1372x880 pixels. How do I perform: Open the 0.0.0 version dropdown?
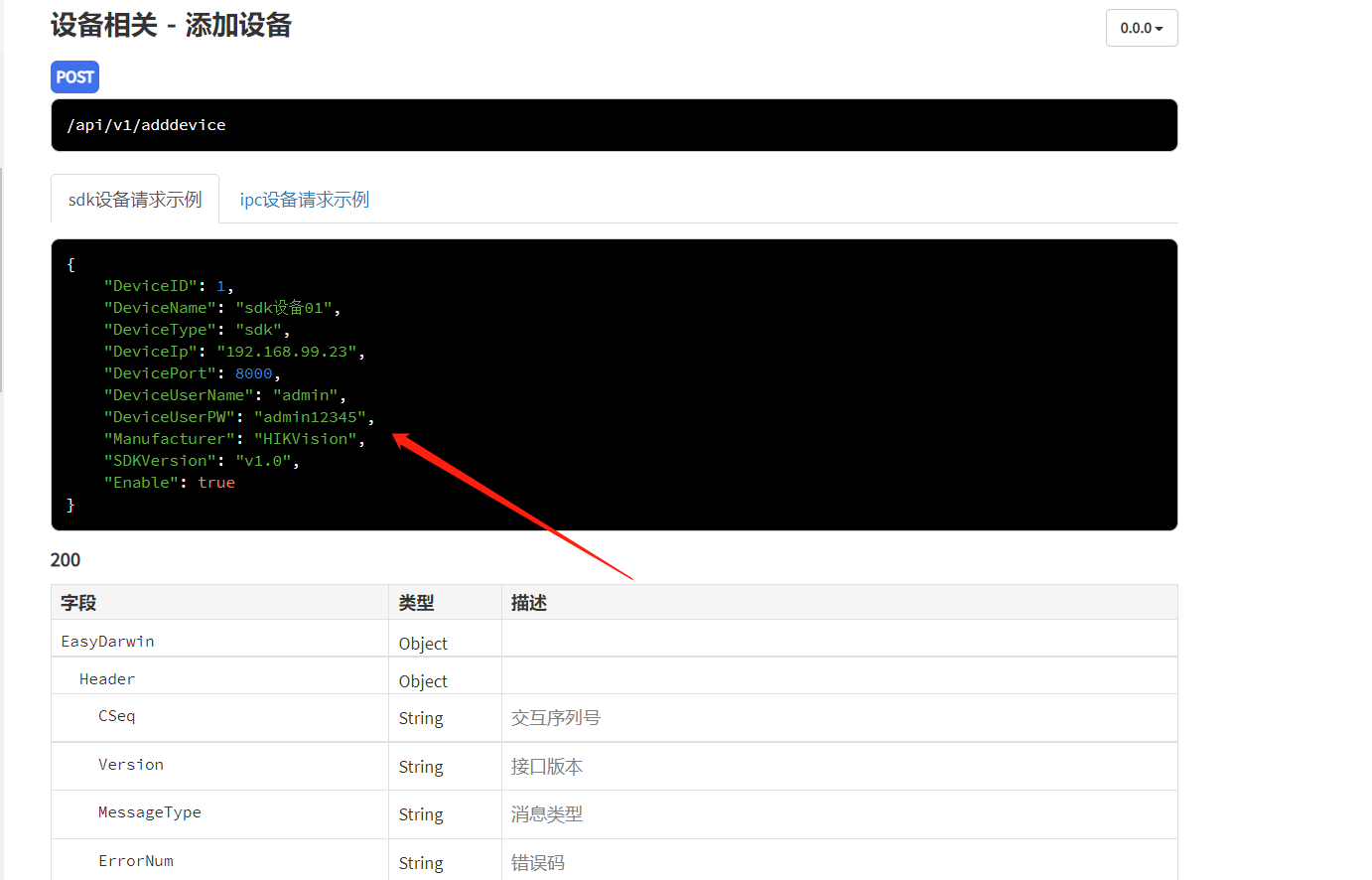point(1141,28)
